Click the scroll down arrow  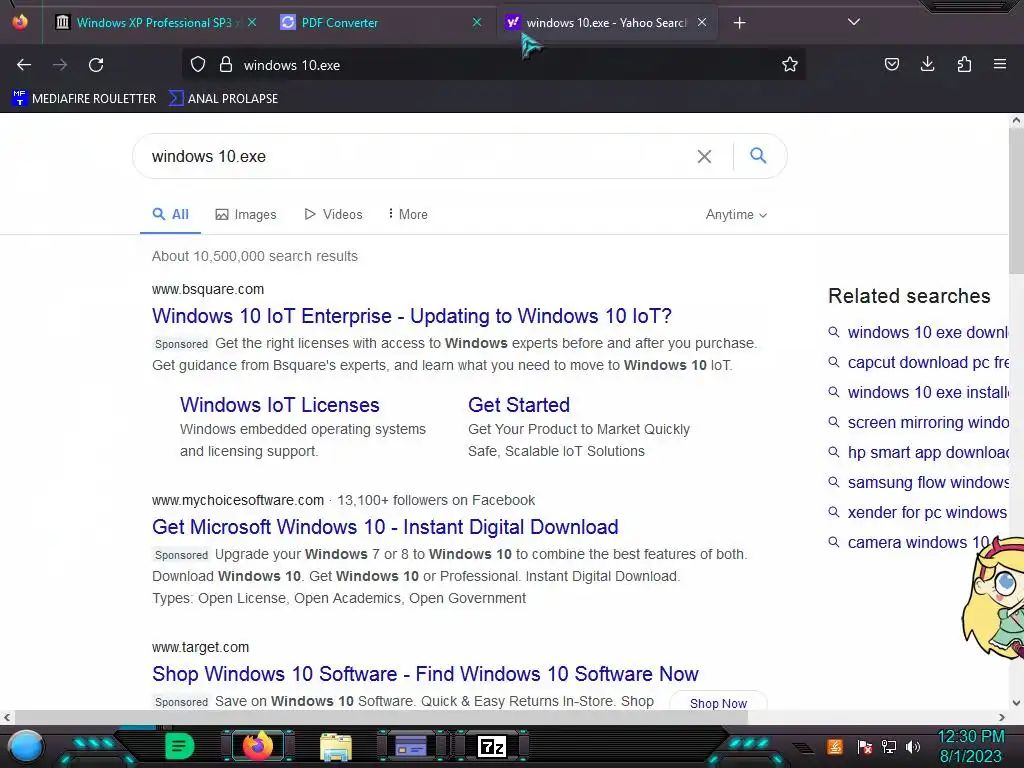(1016, 703)
